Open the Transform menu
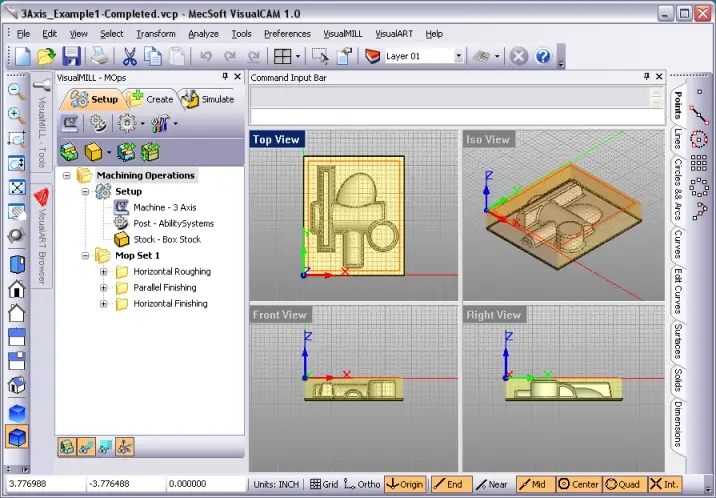 coord(156,34)
